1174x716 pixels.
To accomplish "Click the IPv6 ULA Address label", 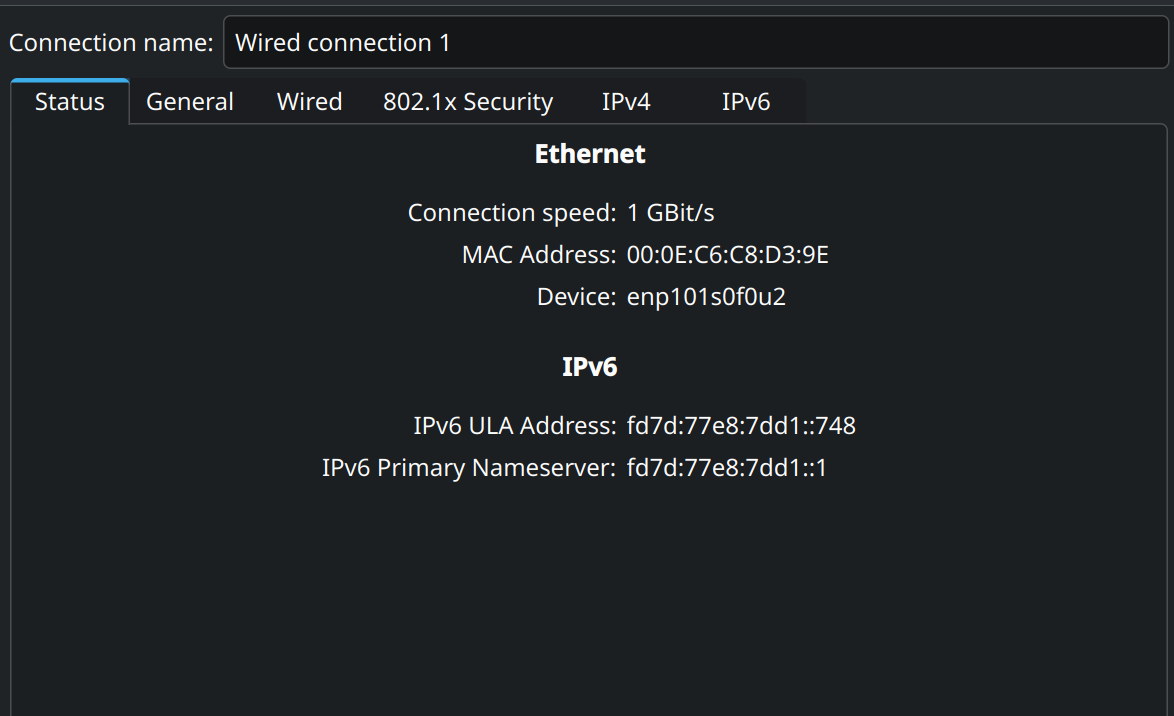I will click(x=514, y=425).
